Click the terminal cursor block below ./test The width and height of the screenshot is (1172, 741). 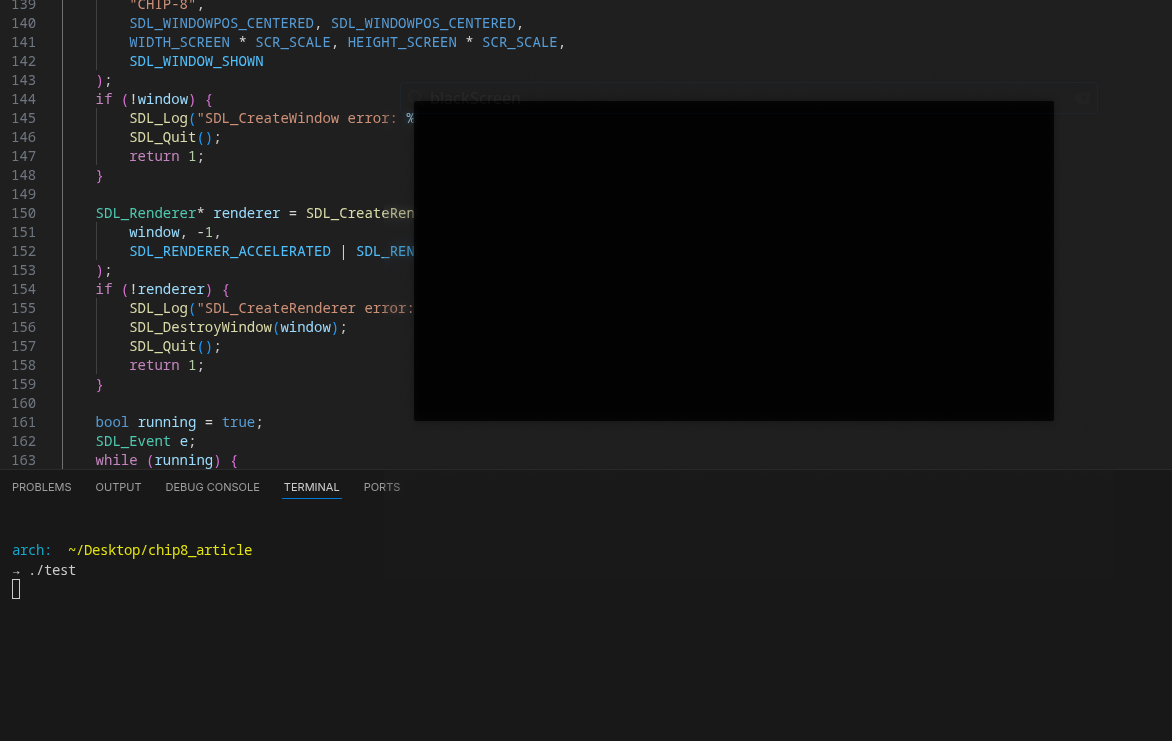pyautogui.click(x=16, y=589)
